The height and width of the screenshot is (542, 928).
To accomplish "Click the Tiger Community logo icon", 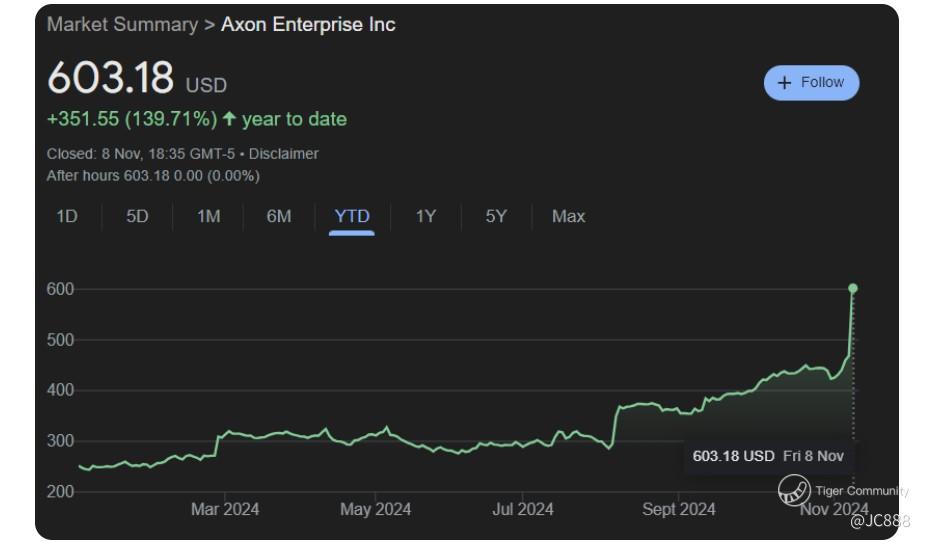I will [x=794, y=491].
